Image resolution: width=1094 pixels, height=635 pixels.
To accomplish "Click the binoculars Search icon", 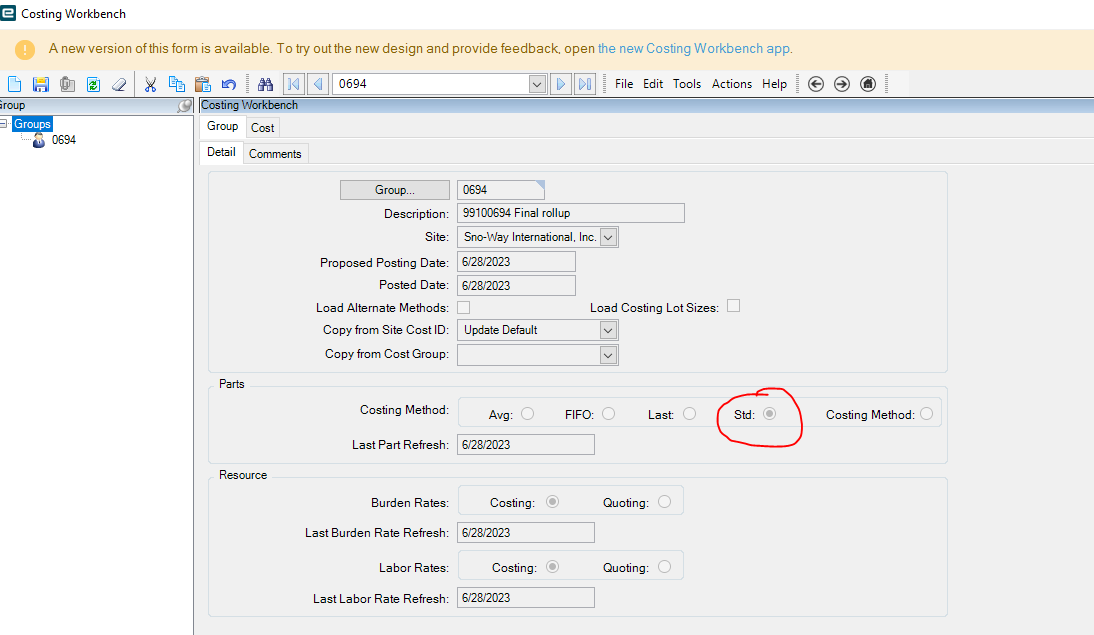I will coord(265,84).
